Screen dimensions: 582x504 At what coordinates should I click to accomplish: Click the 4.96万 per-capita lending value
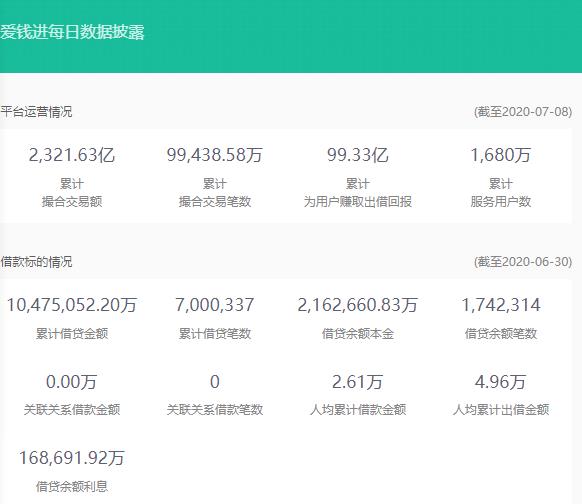(500, 382)
